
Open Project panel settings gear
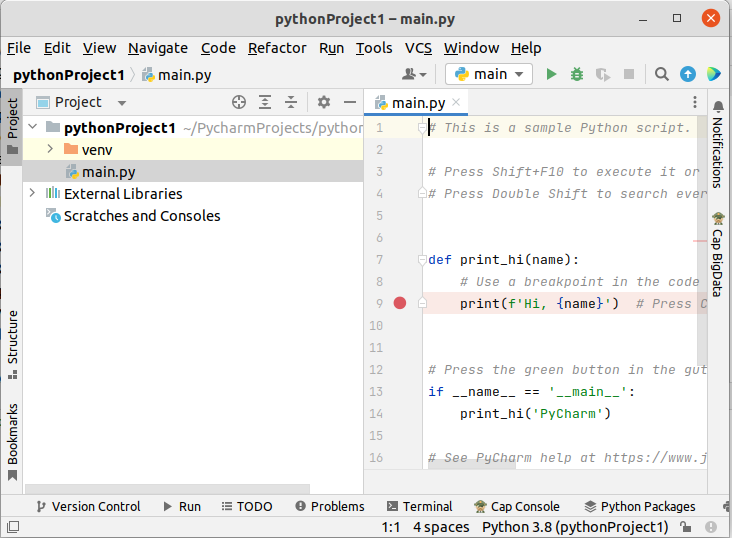323,102
